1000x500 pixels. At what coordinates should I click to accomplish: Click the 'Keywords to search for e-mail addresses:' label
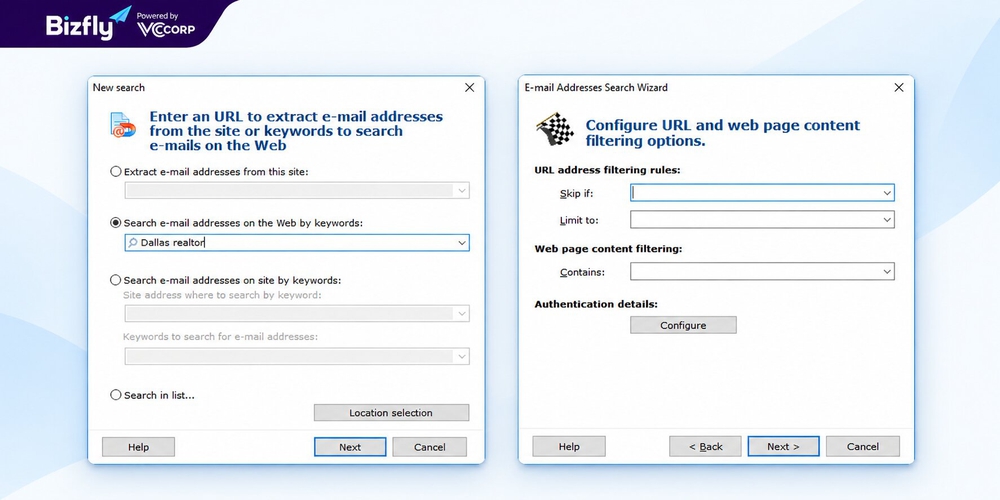[220, 336]
